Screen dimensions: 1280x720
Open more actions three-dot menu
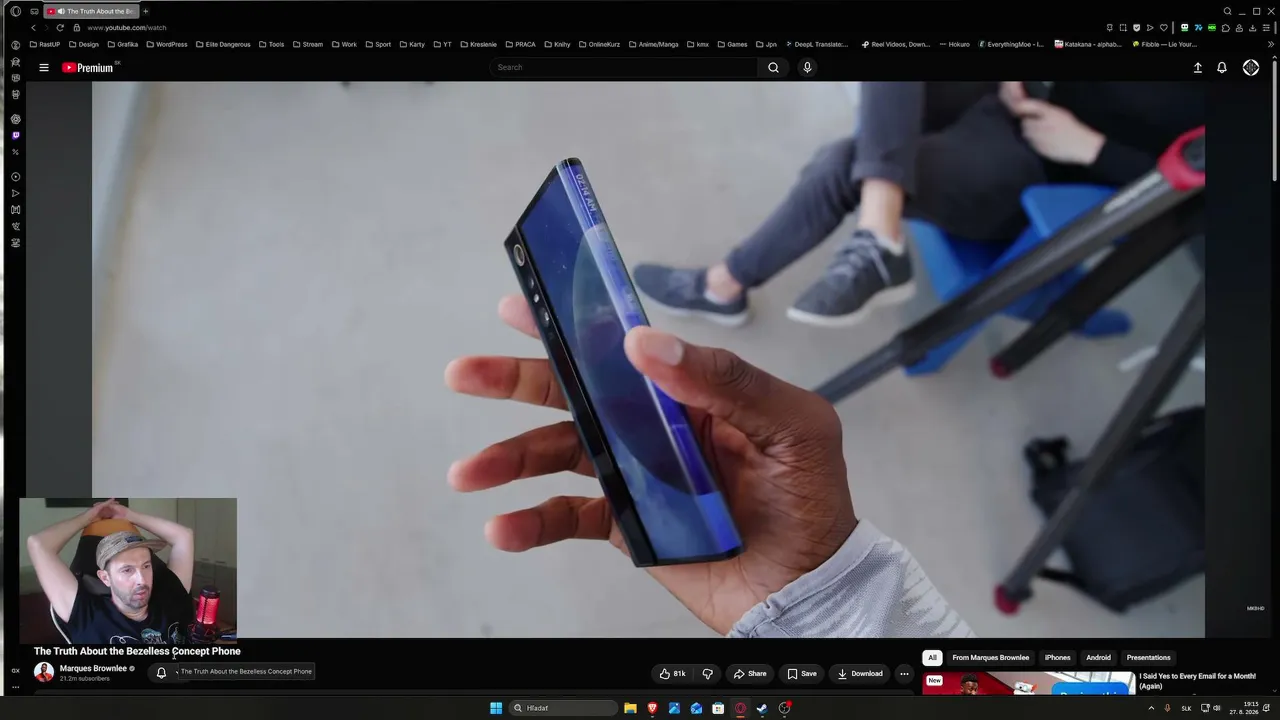(x=904, y=674)
